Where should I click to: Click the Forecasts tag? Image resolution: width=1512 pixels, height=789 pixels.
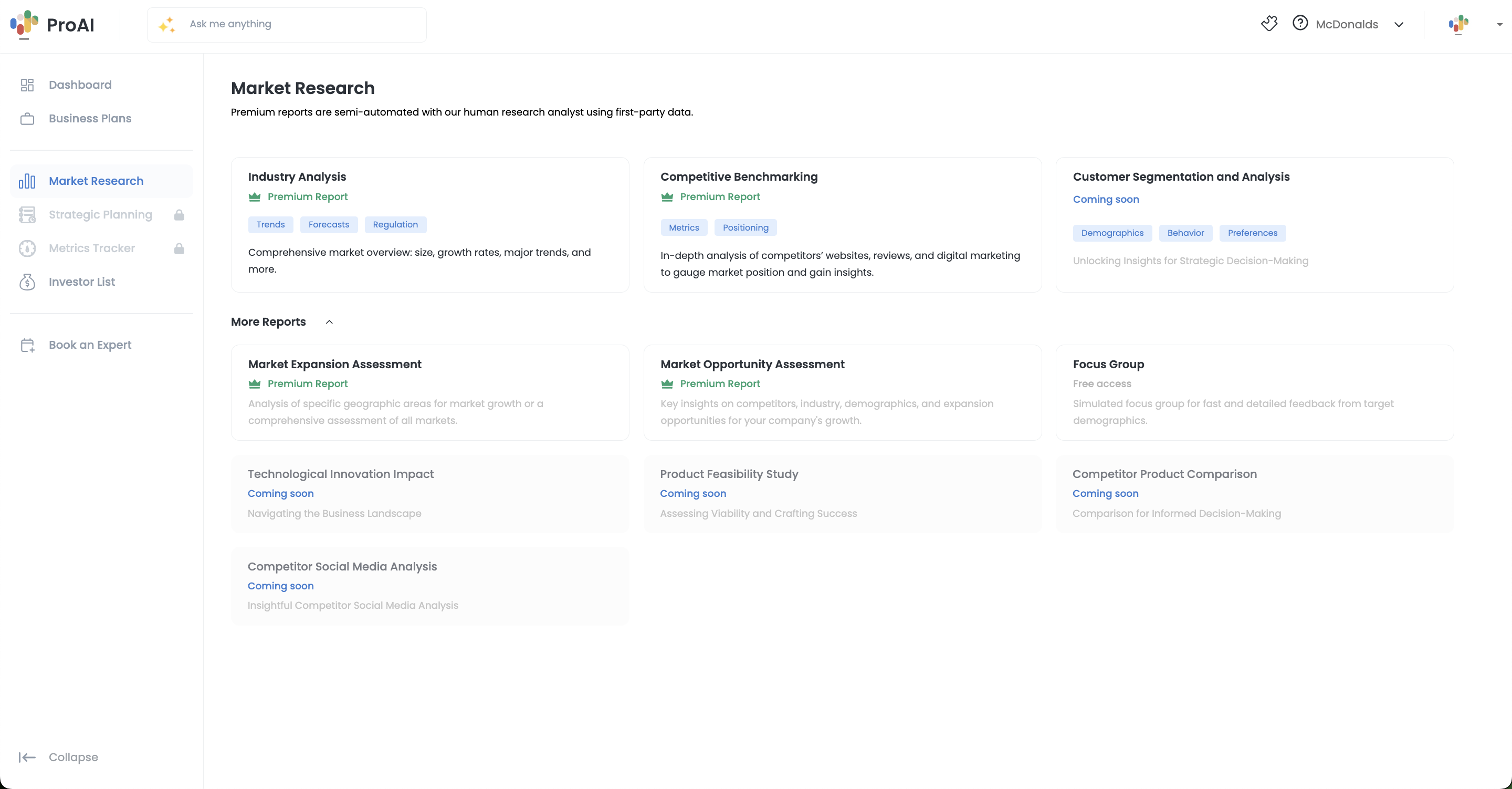(x=329, y=225)
